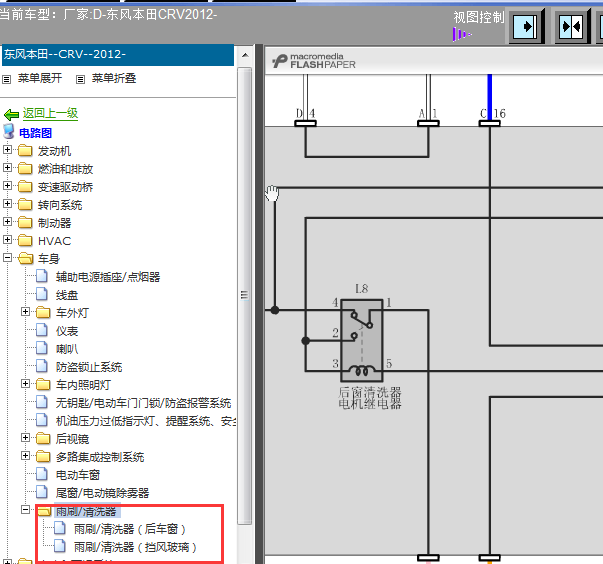Expand the HVAC folder
603x564 pixels.
click(x=7, y=240)
